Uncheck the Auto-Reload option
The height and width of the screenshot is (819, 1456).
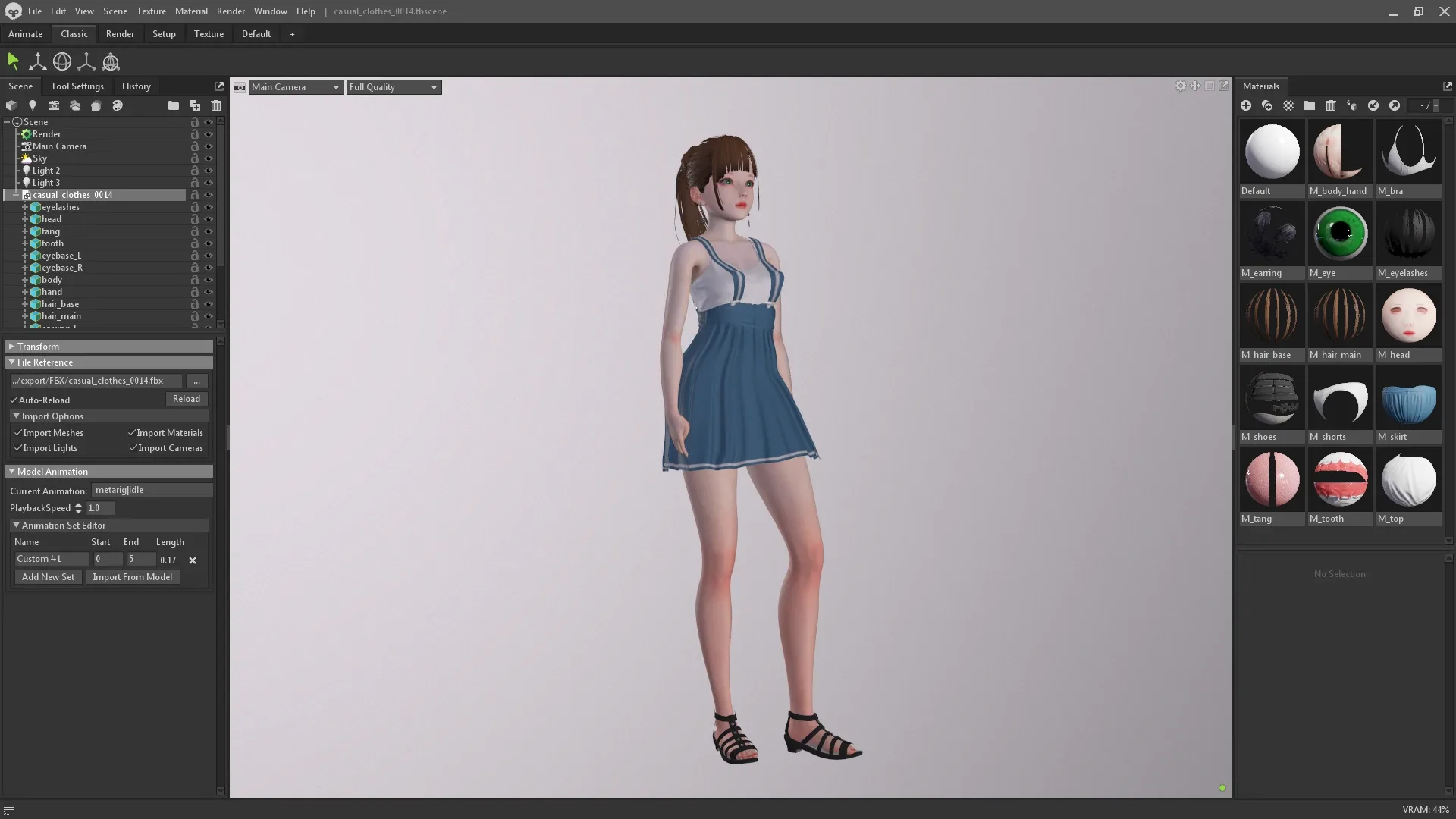tap(14, 400)
